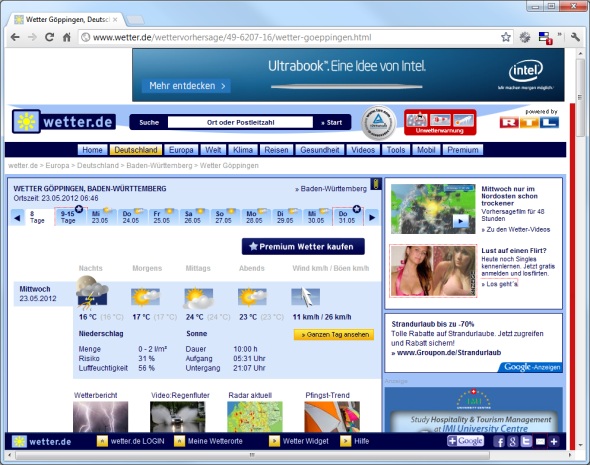Focus the Ort oder Postleitzahl search field

240,122
